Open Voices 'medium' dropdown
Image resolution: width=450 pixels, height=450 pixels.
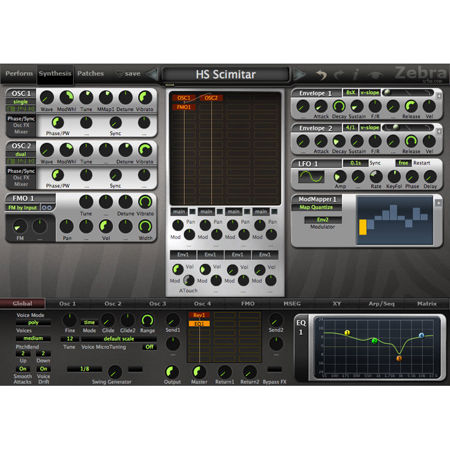coord(33,338)
